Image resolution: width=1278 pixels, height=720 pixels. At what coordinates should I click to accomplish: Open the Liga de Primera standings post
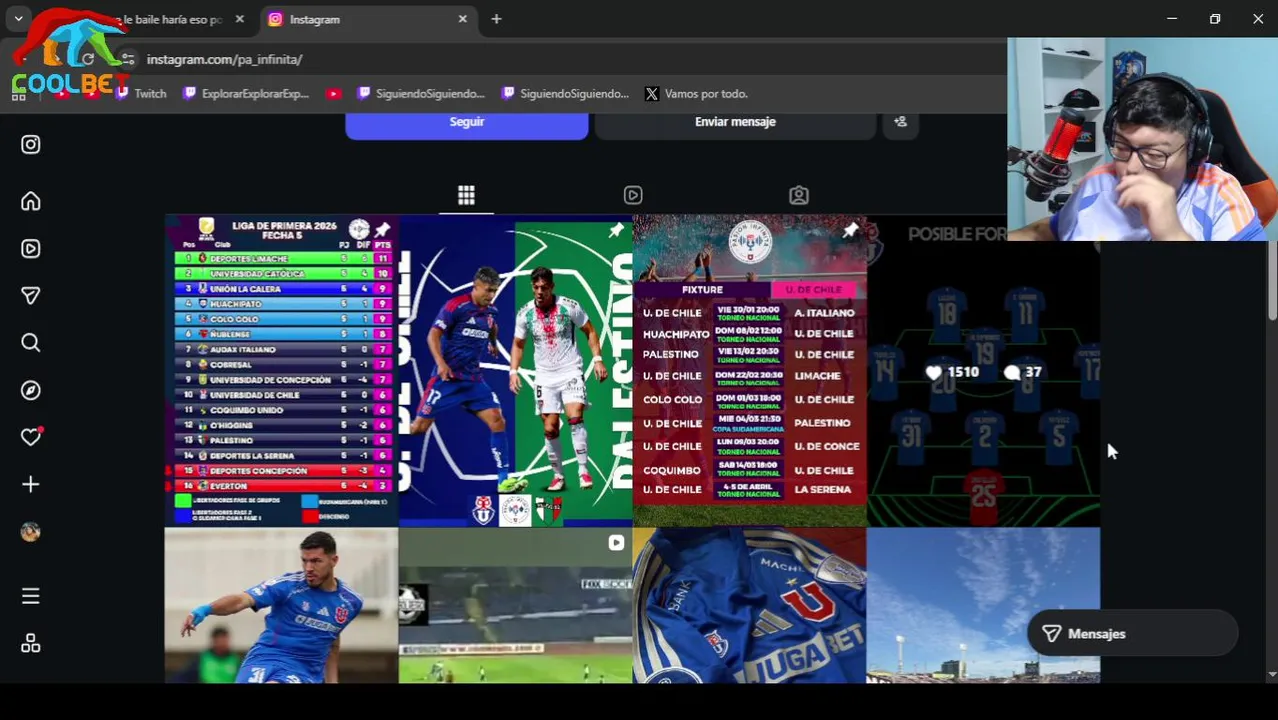click(x=281, y=371)
